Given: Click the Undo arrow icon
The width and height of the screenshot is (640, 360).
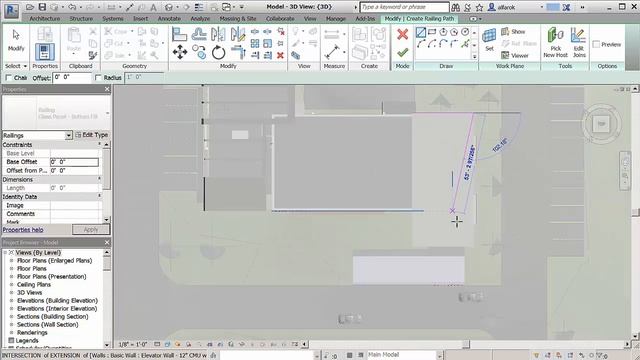Looking at the screenshot, I should pyautogui.click(x=72, y=7).
